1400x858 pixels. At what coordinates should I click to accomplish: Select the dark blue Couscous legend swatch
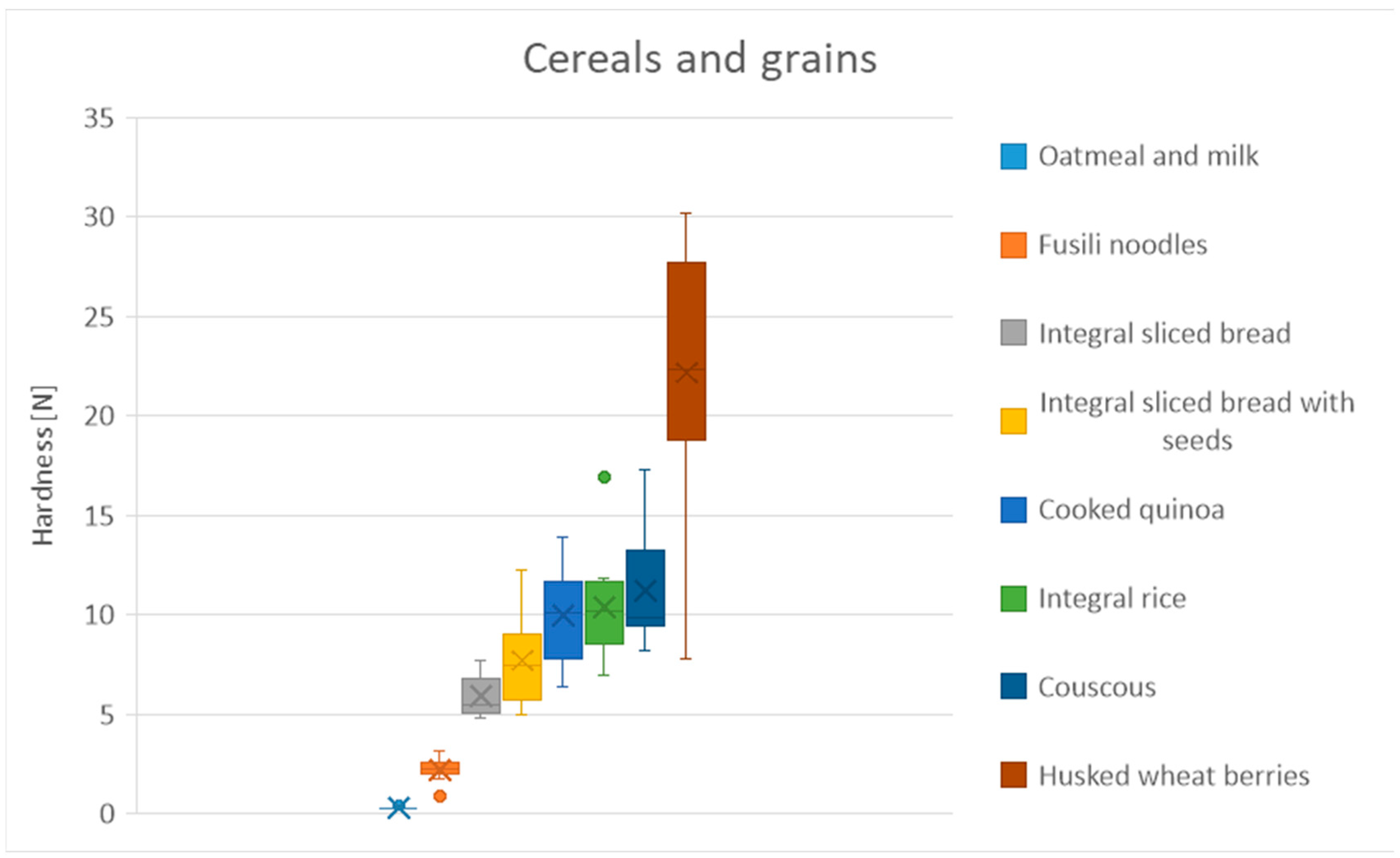click(x=1013, y=686)
